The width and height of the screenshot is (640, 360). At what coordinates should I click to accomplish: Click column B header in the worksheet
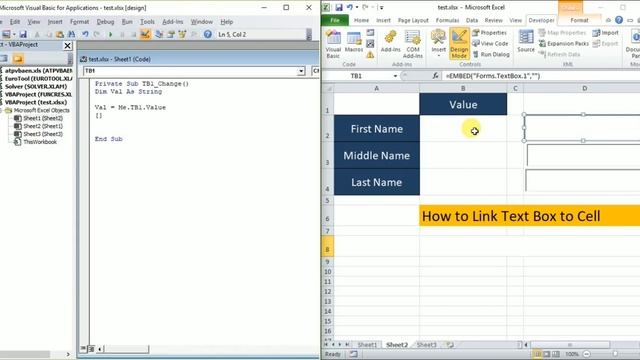463,88
